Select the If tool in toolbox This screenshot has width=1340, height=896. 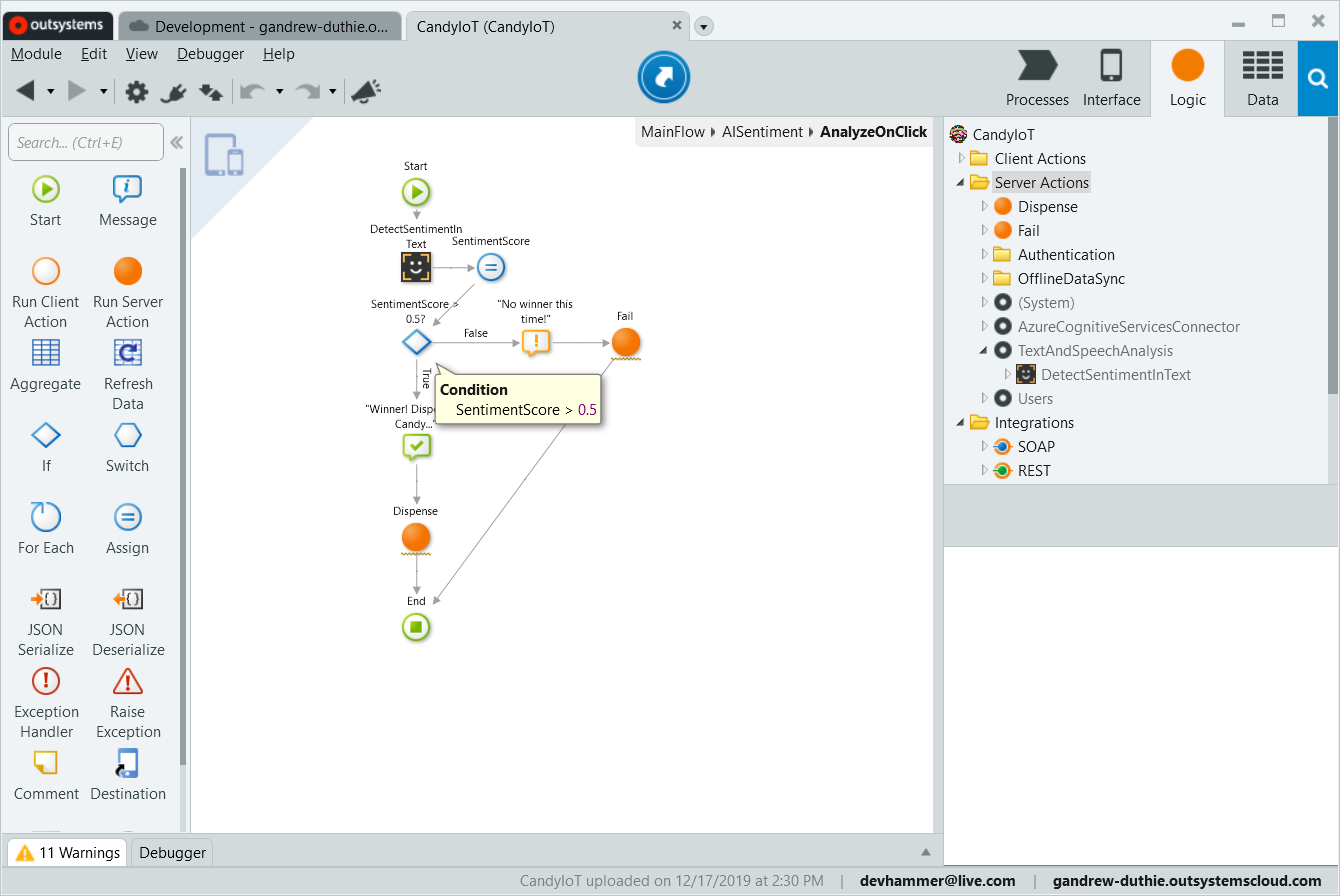pos(46,447)
